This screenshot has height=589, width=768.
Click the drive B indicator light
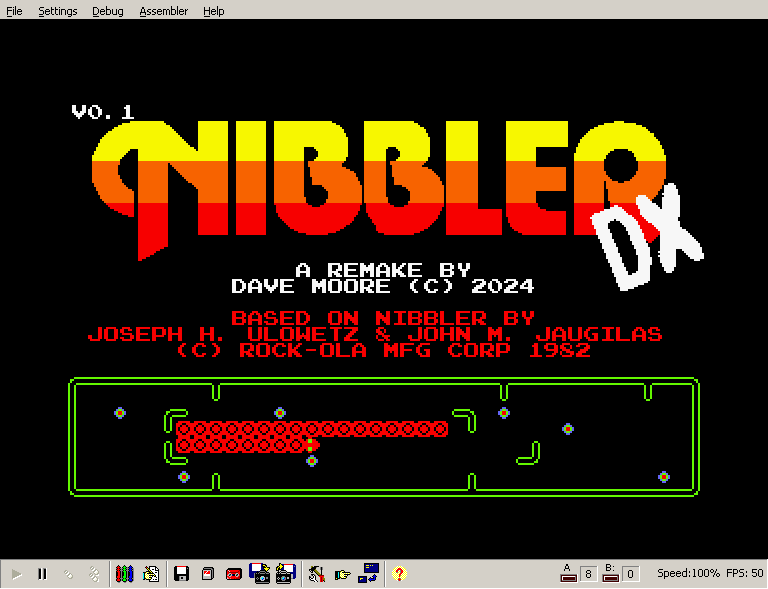[x=610, y=578]
